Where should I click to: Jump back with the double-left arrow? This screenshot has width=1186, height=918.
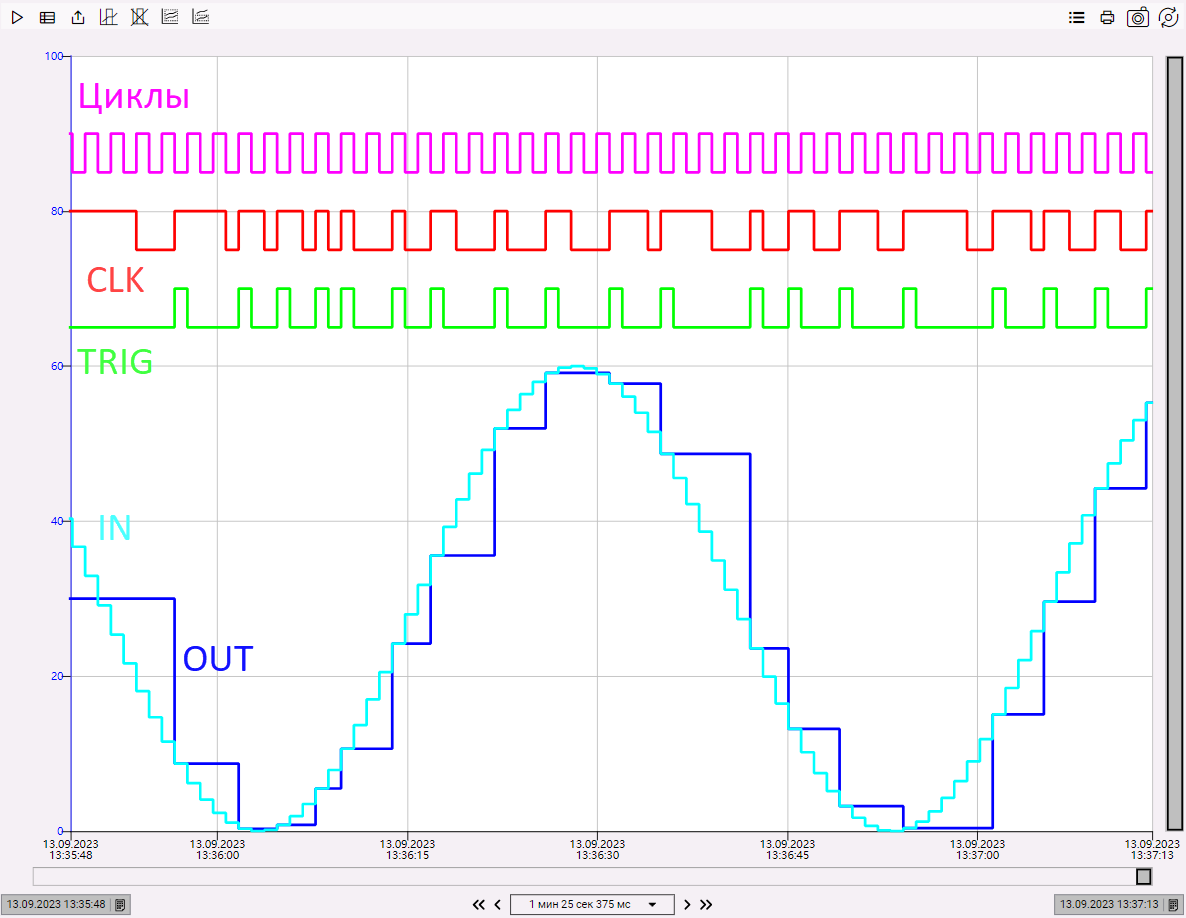[478, 904]
